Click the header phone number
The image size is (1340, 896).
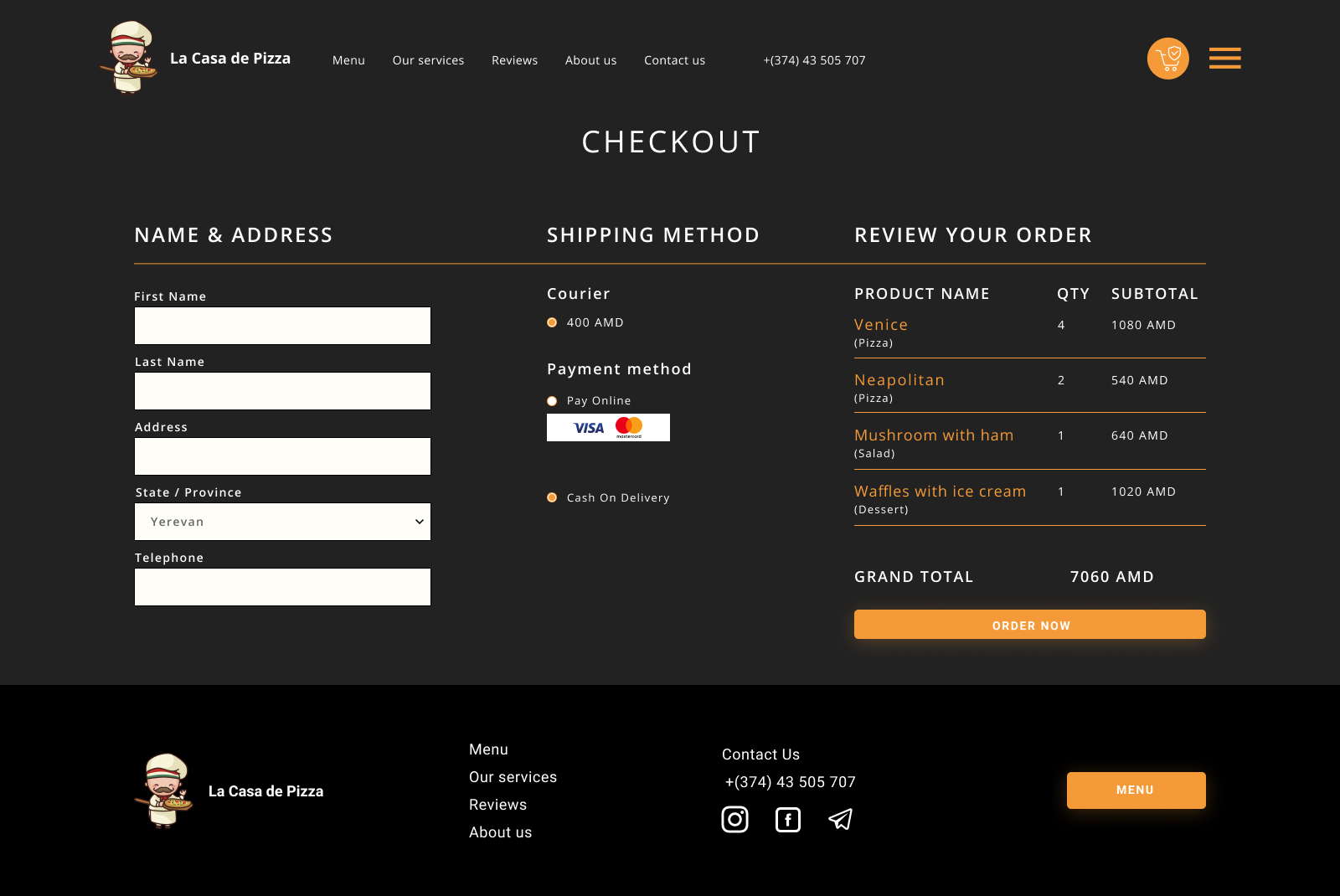click(x=814, y=60)
